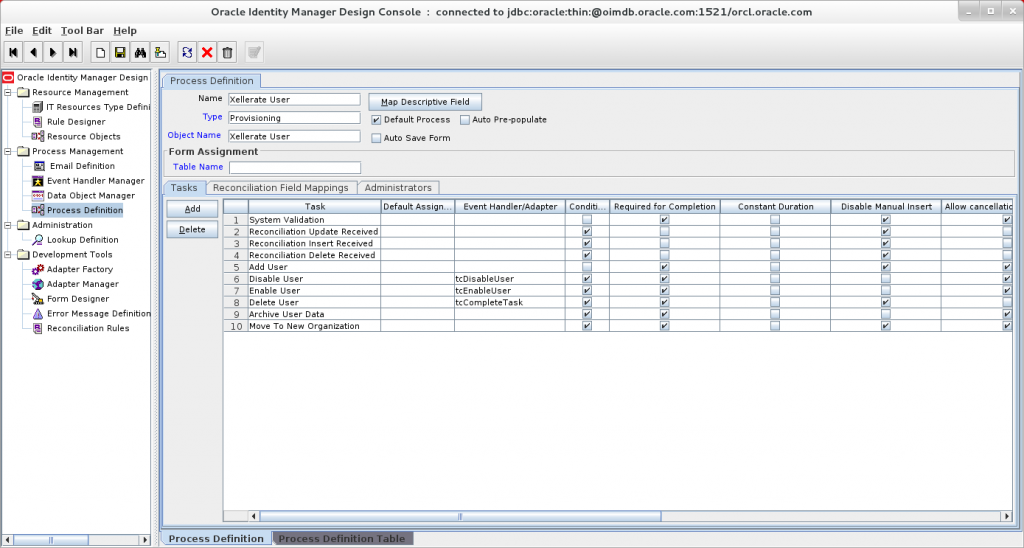Image resolution: width=1024 pixels, height=548 pixels.
Task: Click the Table Name input field
Action: pos(294,168)
